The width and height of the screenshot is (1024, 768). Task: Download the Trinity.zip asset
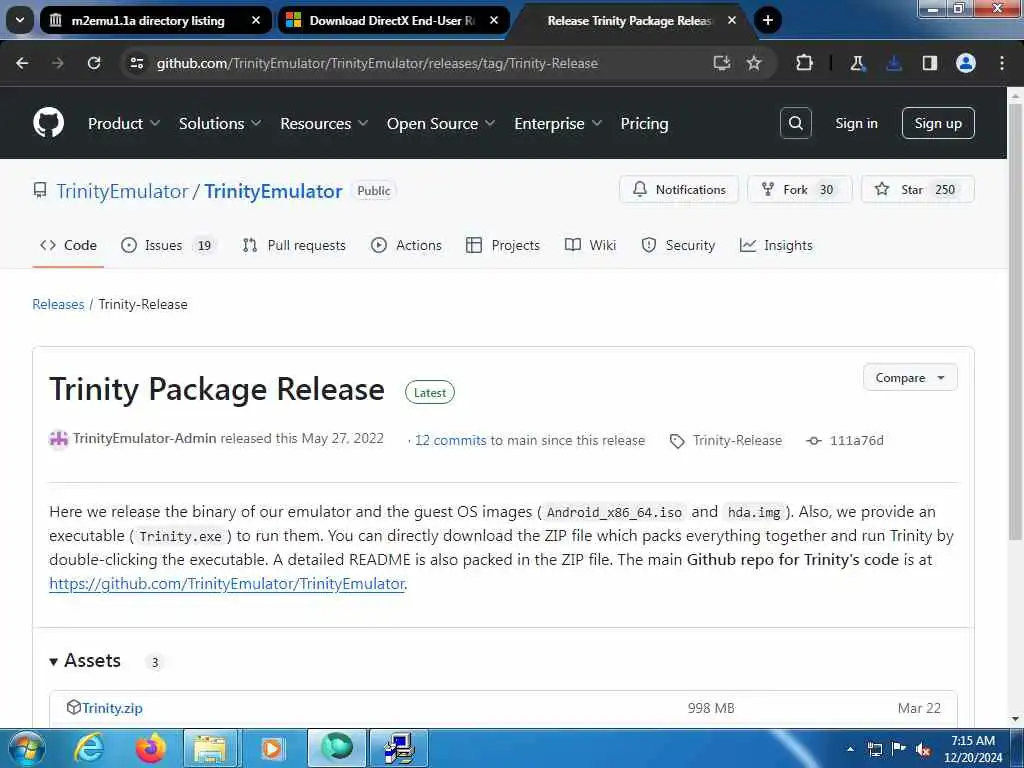[x=112, y=708]
